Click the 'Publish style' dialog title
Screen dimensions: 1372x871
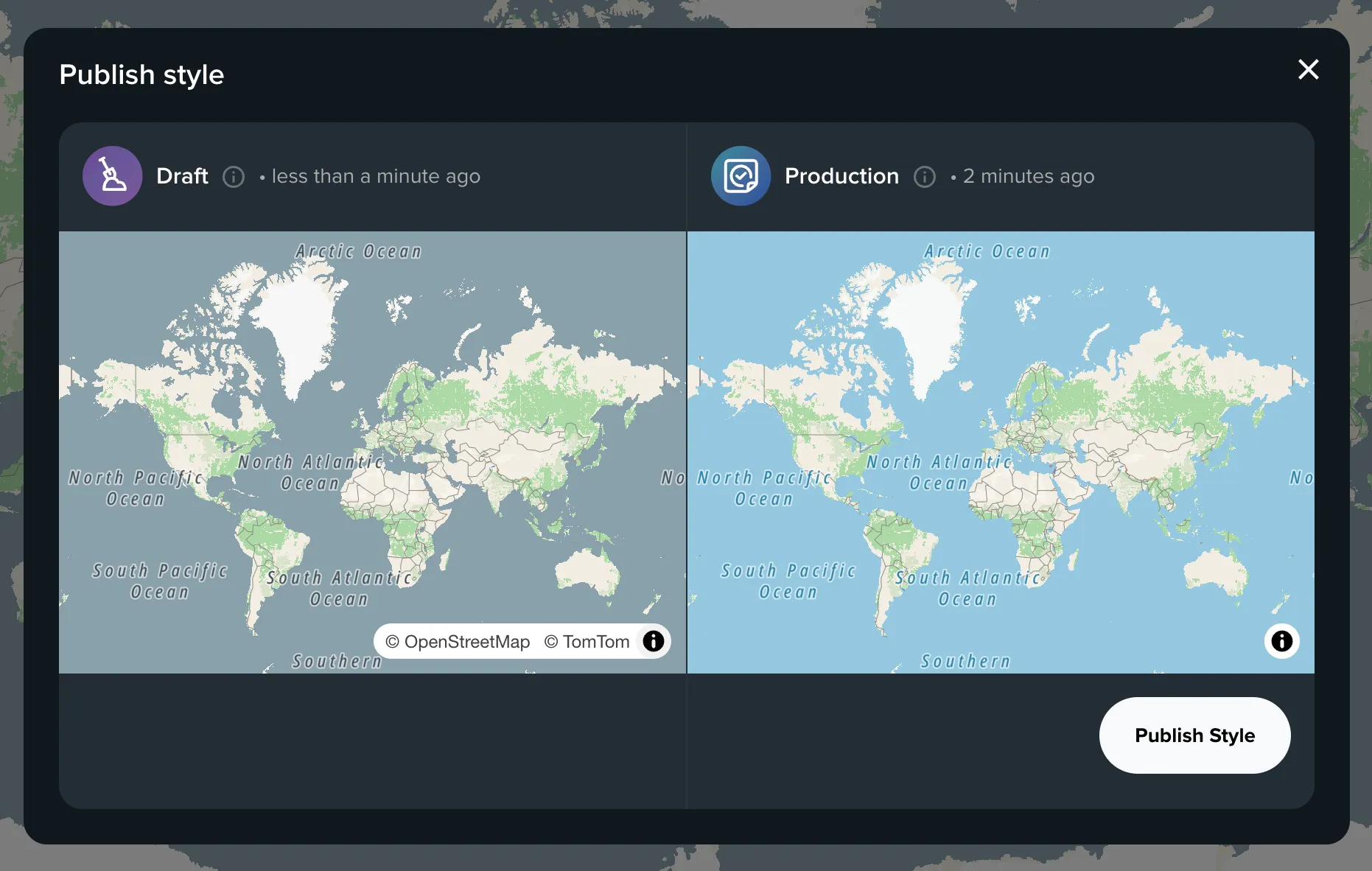pos(141,75)
